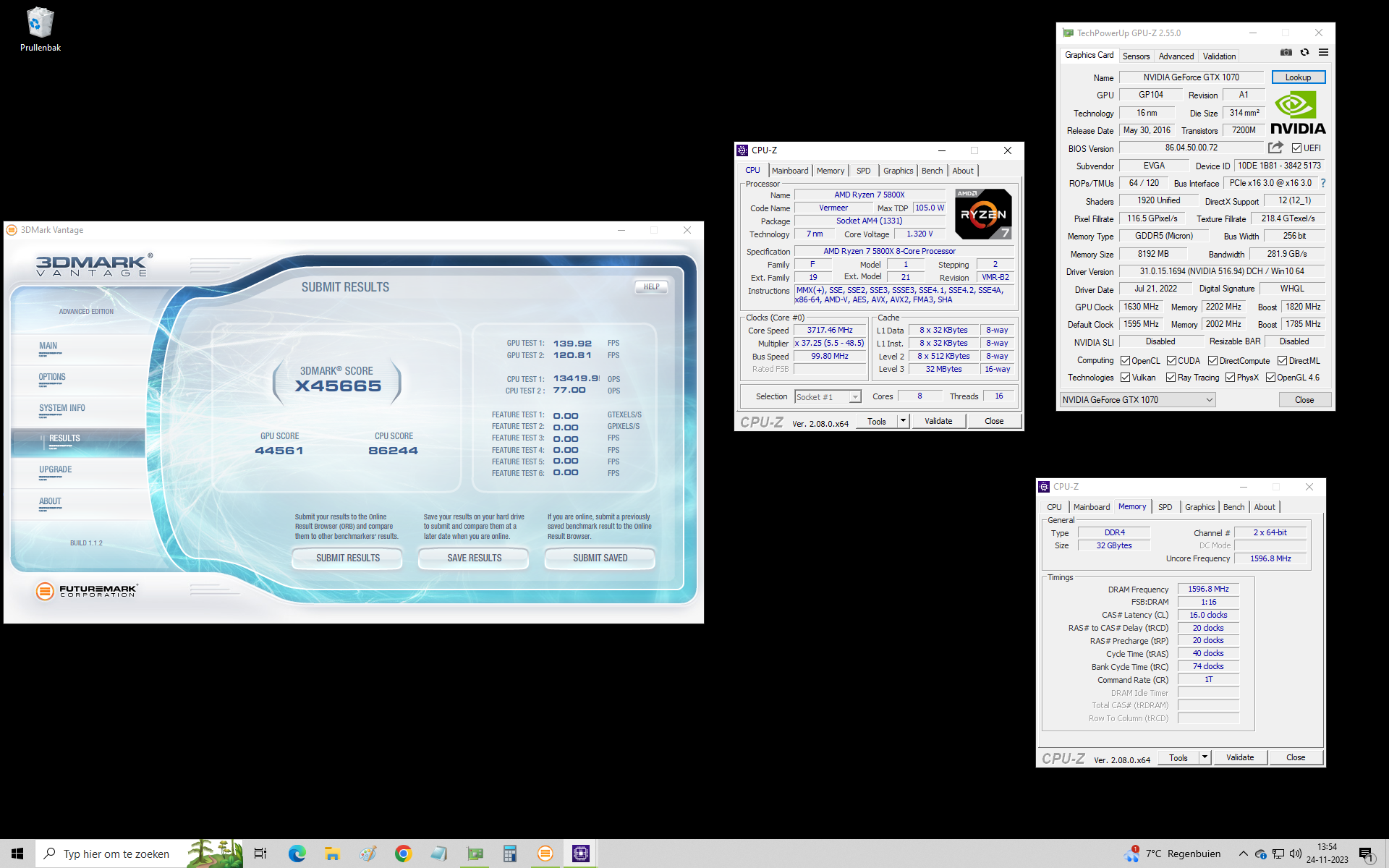The image size is (1389, 868).
Task: Toggle the DirectCompute checkbox
Action: coord(1213,361)
